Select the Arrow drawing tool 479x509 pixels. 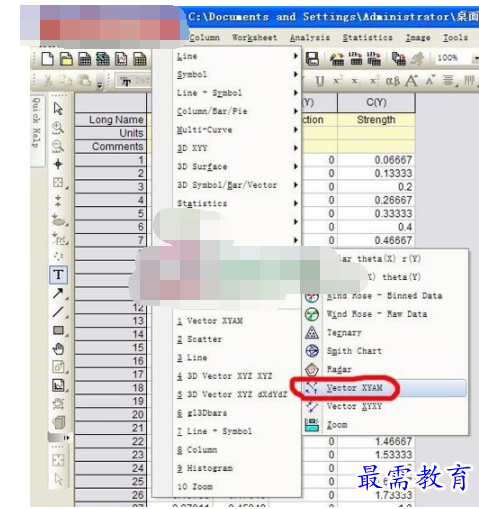pos(58,293)
